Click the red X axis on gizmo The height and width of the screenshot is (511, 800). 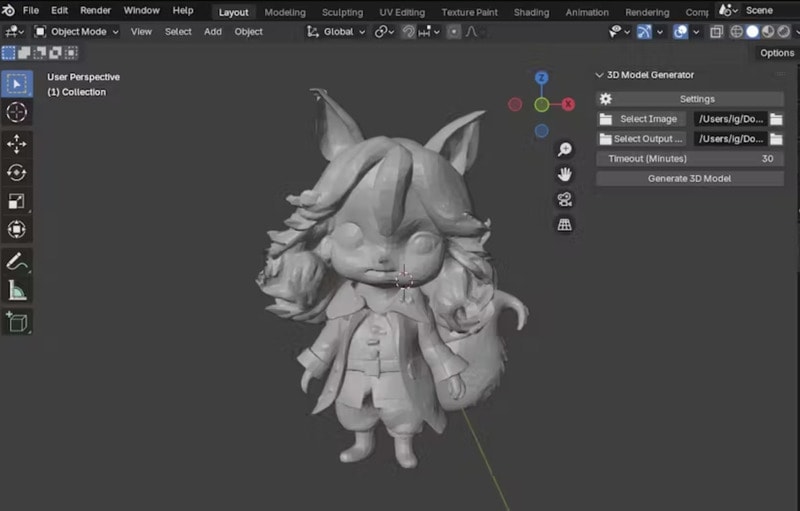[x=568, y=104]
